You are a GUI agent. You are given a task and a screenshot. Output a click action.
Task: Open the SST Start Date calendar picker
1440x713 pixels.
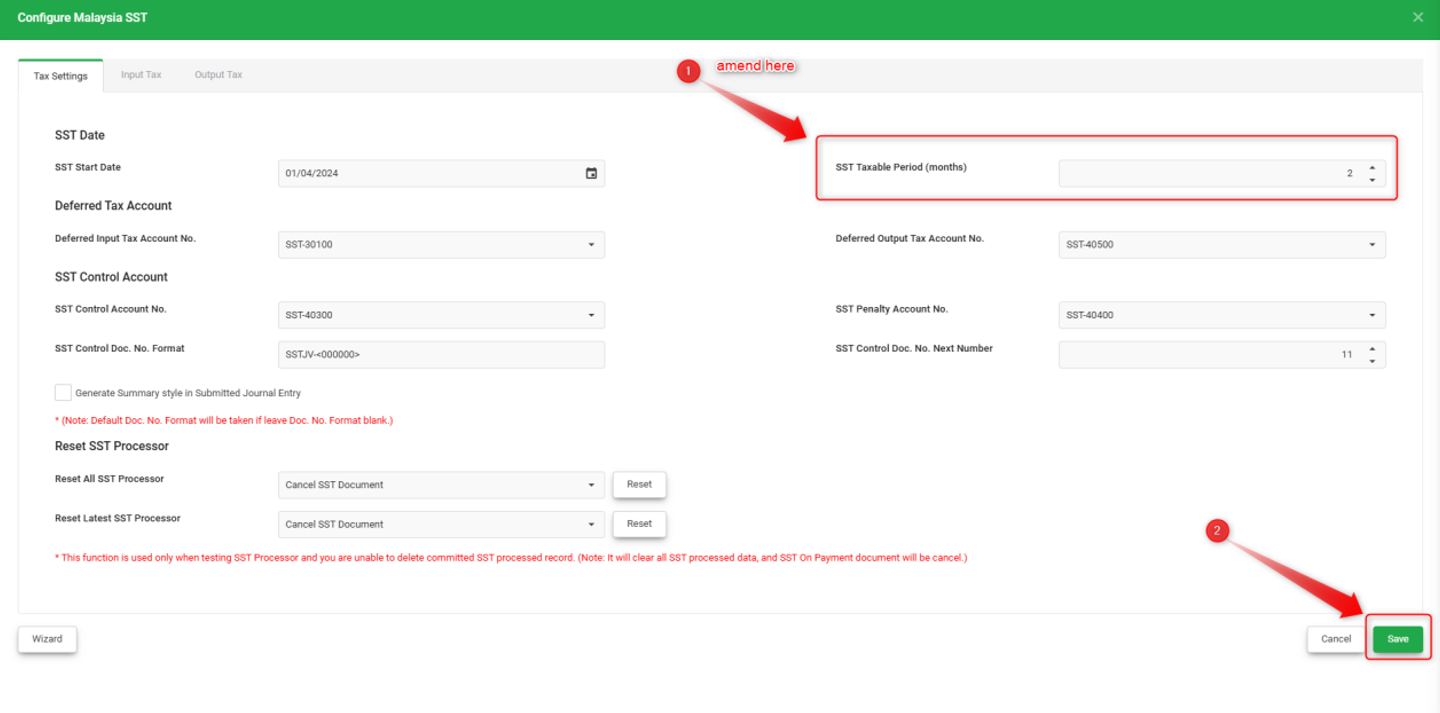(591, 173)
